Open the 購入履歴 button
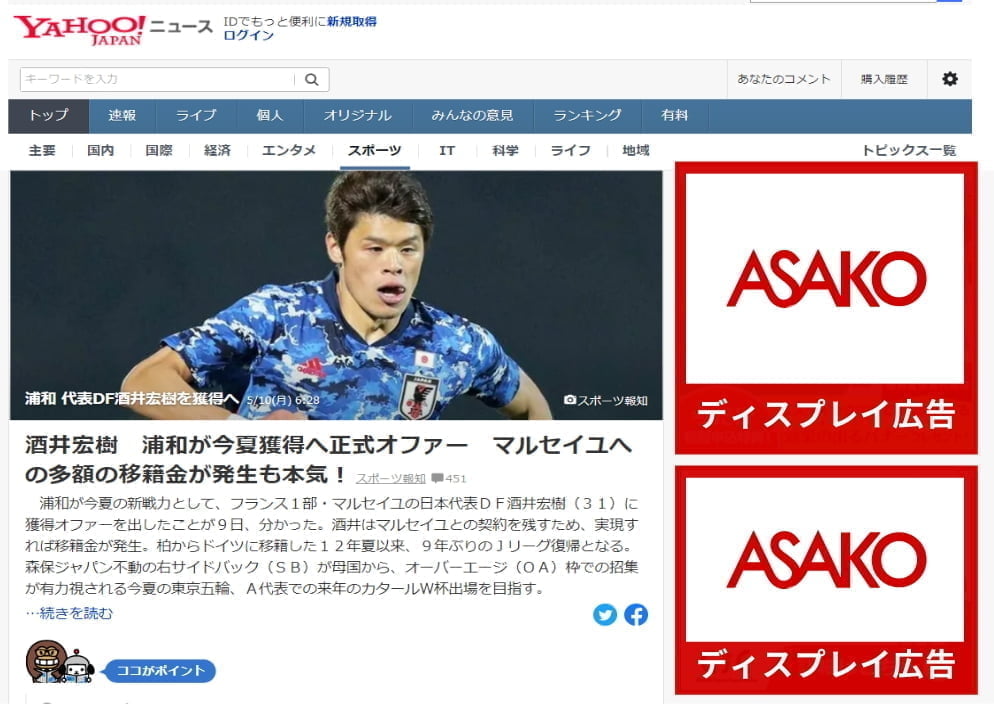 click(884, 79)
